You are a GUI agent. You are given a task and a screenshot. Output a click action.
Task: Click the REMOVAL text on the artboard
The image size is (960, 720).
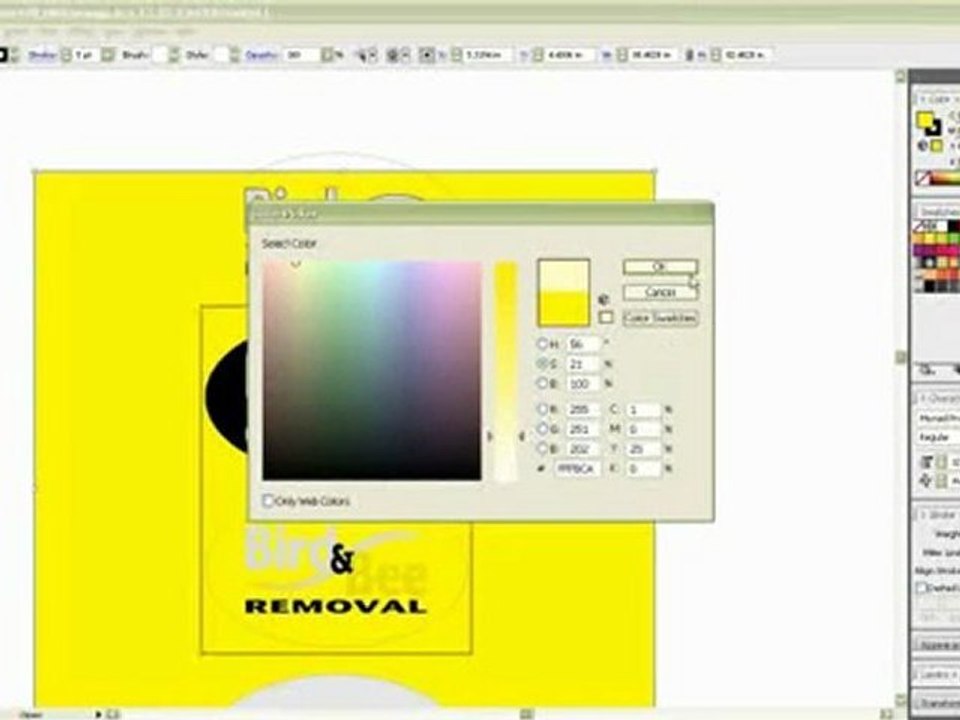tap(336, 607)
